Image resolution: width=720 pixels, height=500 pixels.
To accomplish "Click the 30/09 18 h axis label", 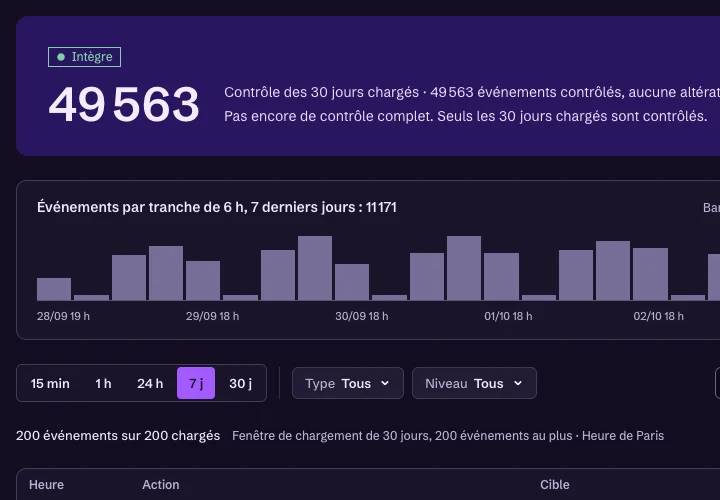I will (x=361, y=316).
